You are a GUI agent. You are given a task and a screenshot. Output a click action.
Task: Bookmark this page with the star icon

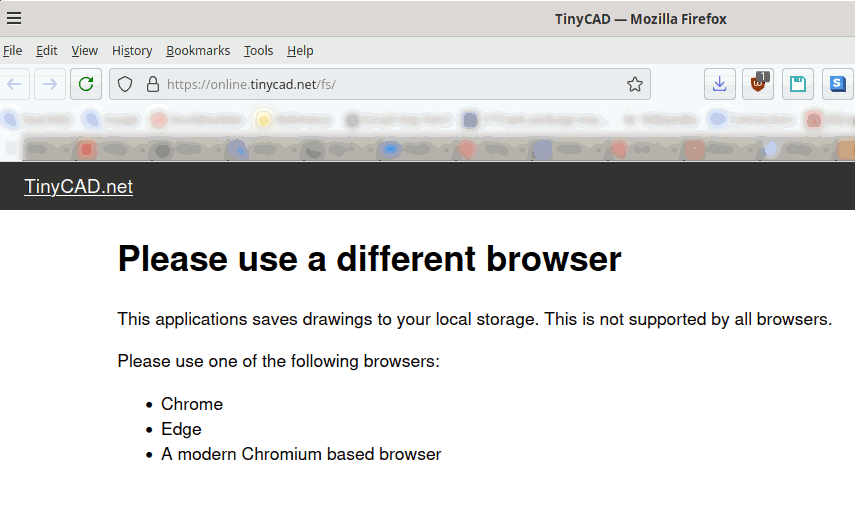635,85
